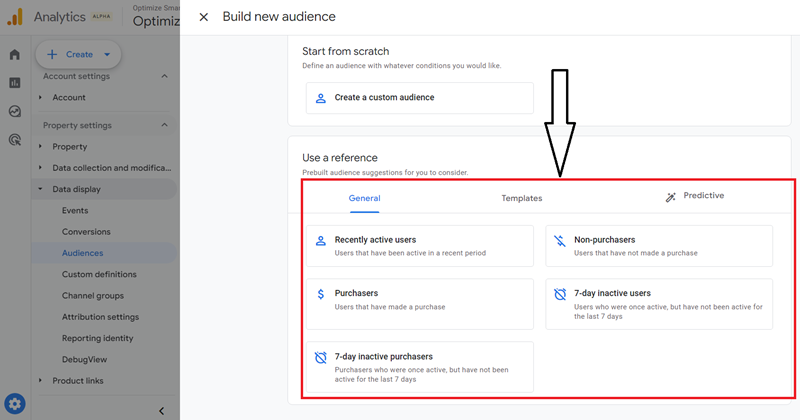
Task: Click the Product links label
Action: [x=78, y=381]
